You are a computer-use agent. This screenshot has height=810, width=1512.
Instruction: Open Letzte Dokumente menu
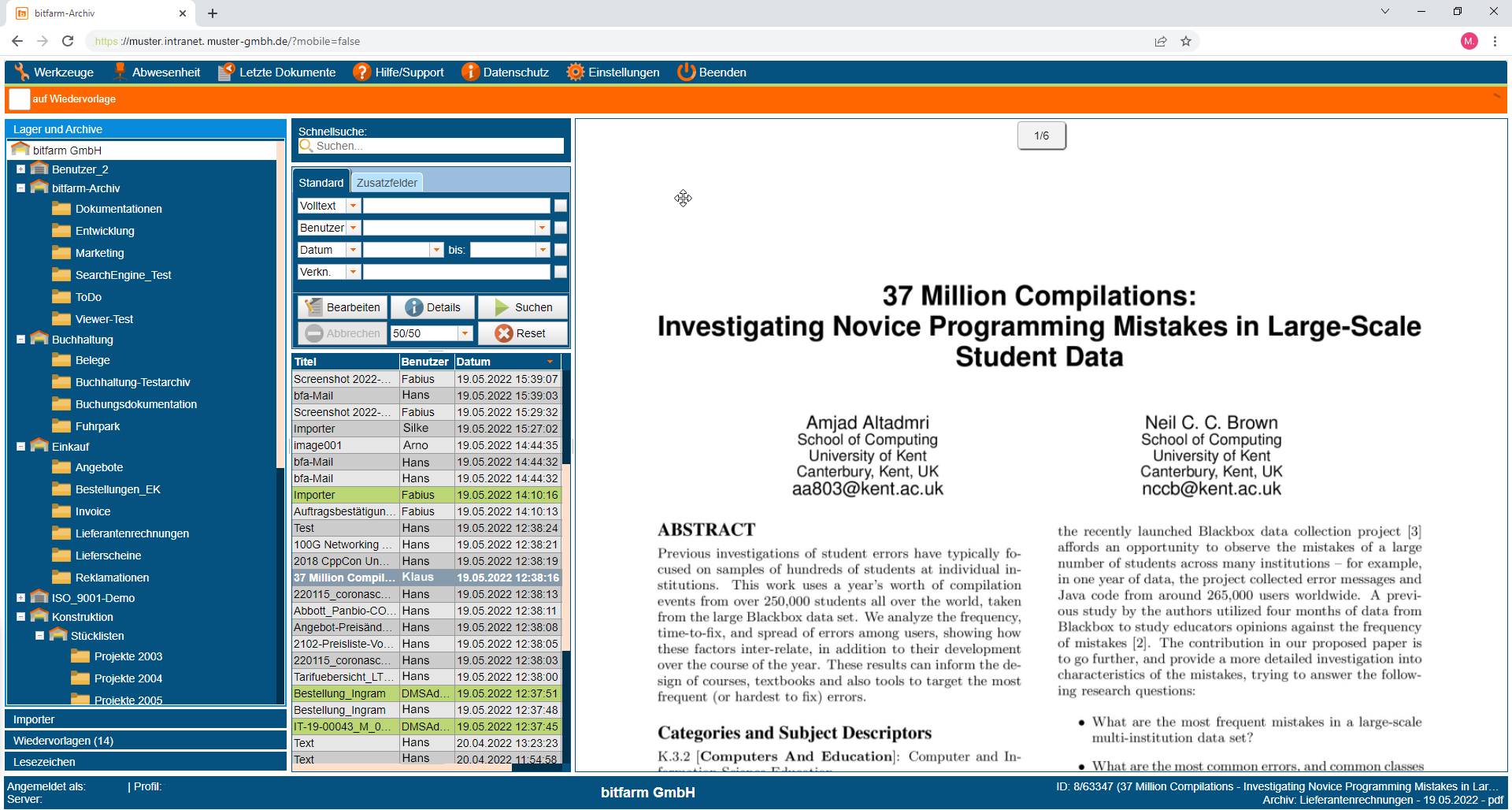pos(276,72)
